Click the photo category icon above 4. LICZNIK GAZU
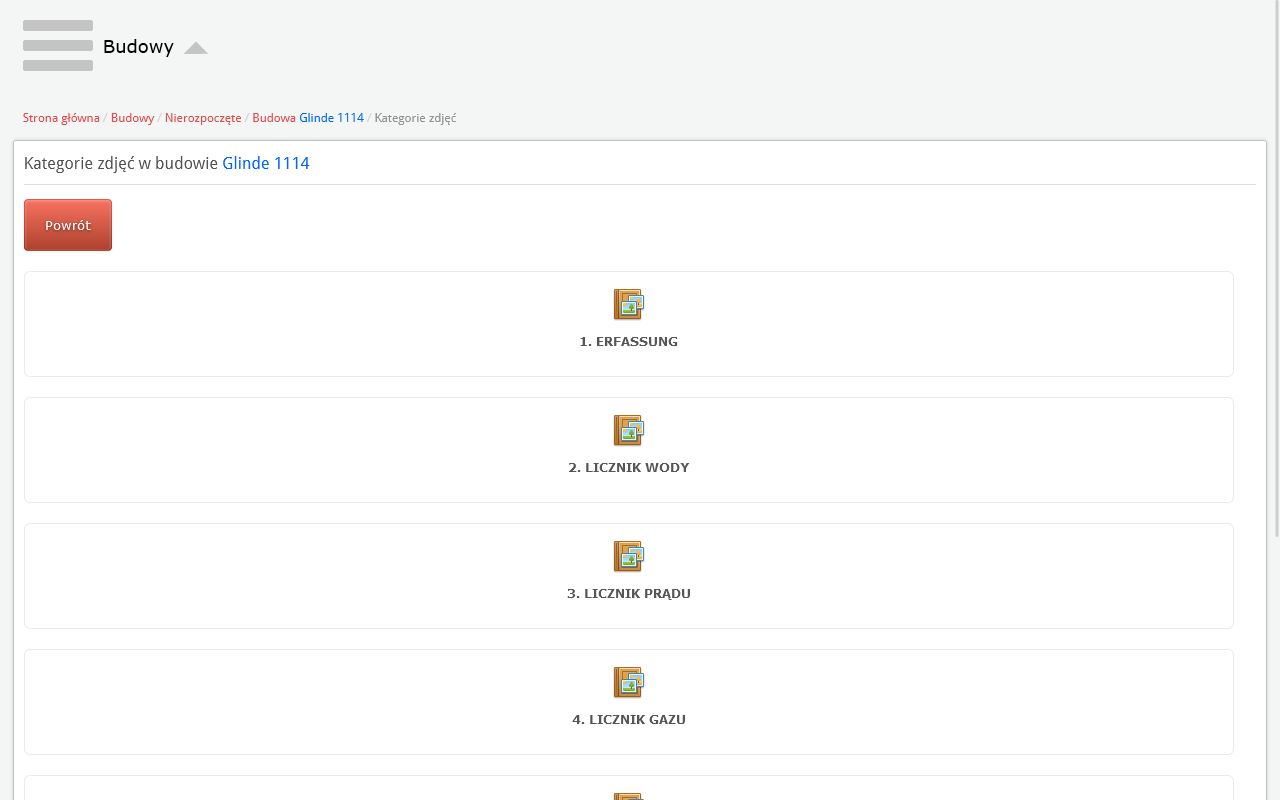The width and height of the screenshot is (1280, 800). click(x=628, y=682)
